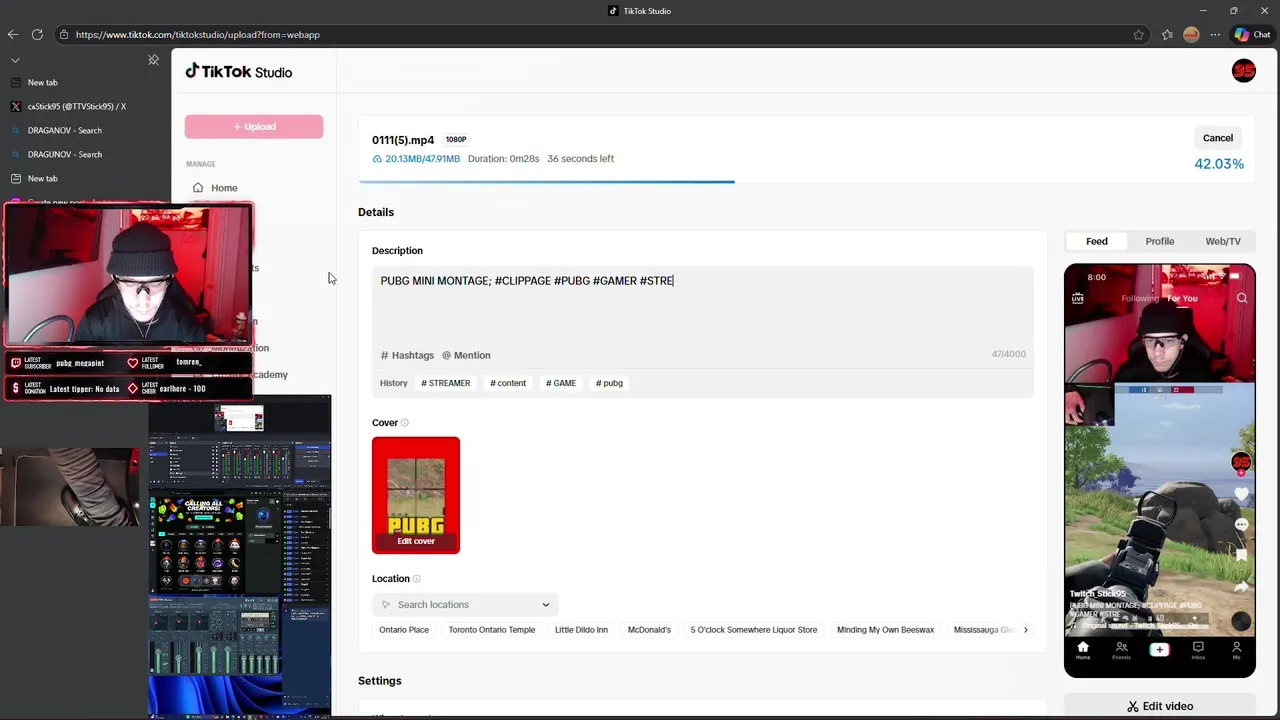Reload the page with the refresh icon

coord(37,34)
